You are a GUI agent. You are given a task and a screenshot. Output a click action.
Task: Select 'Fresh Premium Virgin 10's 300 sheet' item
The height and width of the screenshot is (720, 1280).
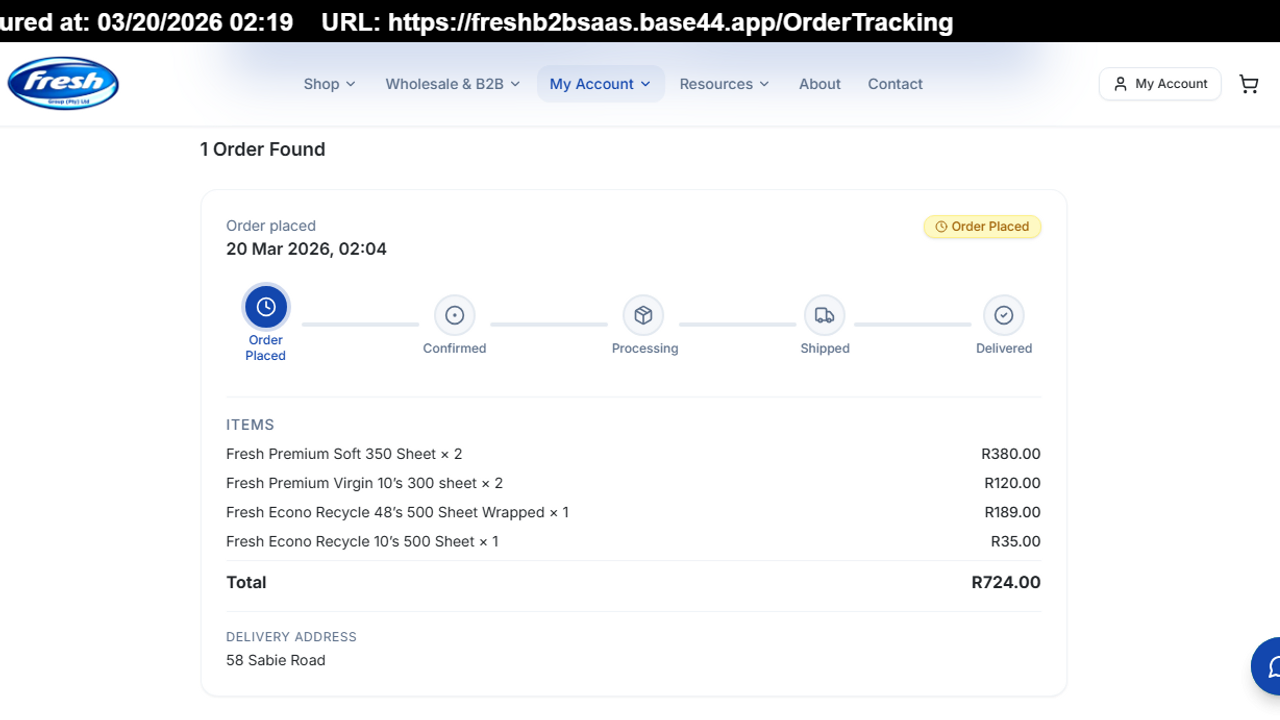(364, 483)
